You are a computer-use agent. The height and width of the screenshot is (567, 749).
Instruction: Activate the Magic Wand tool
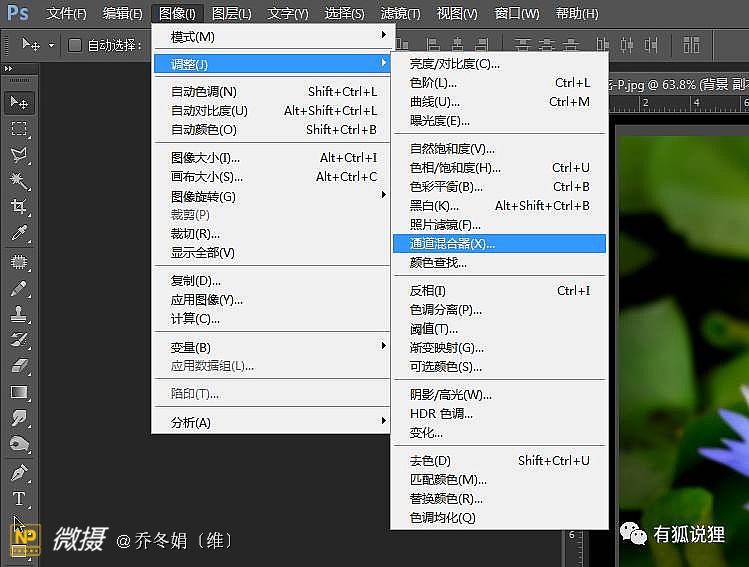[x=19, y=181]
